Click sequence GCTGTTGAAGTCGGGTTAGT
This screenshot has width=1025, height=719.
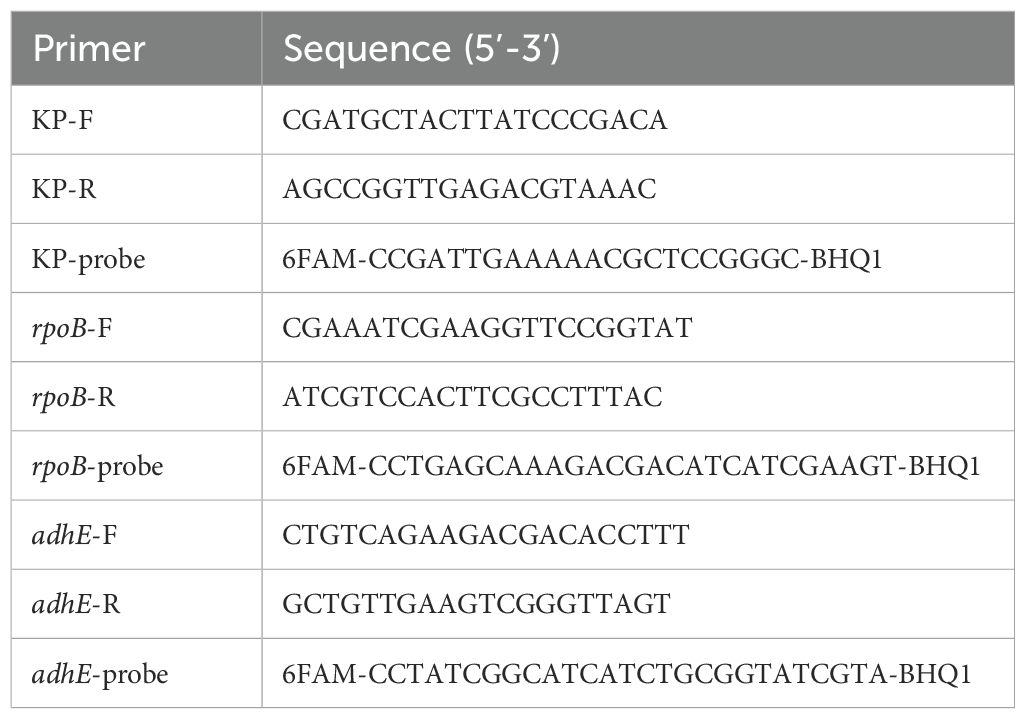coord(476,604)
